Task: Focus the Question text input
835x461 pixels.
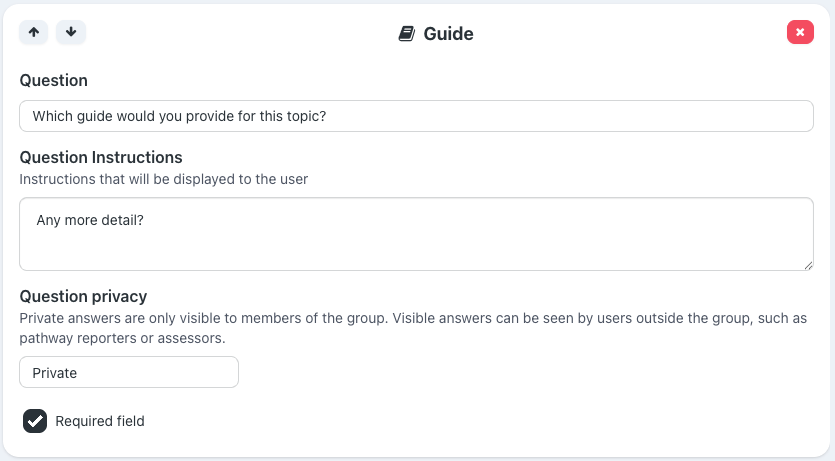Action: (x=416, y=116)
